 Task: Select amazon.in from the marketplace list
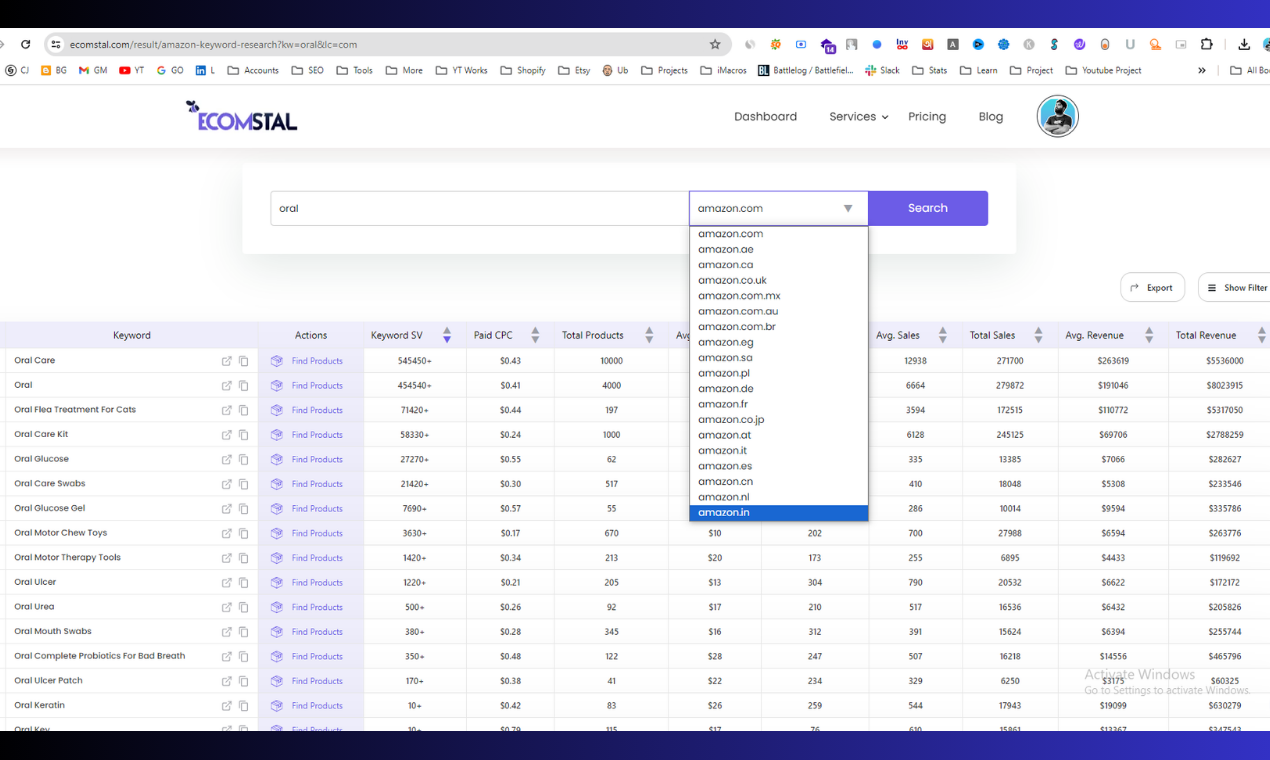click(778, 513)
